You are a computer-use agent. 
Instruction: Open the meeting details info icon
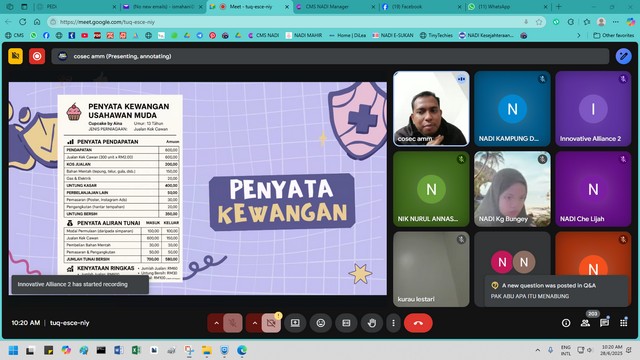click(566, 323)
